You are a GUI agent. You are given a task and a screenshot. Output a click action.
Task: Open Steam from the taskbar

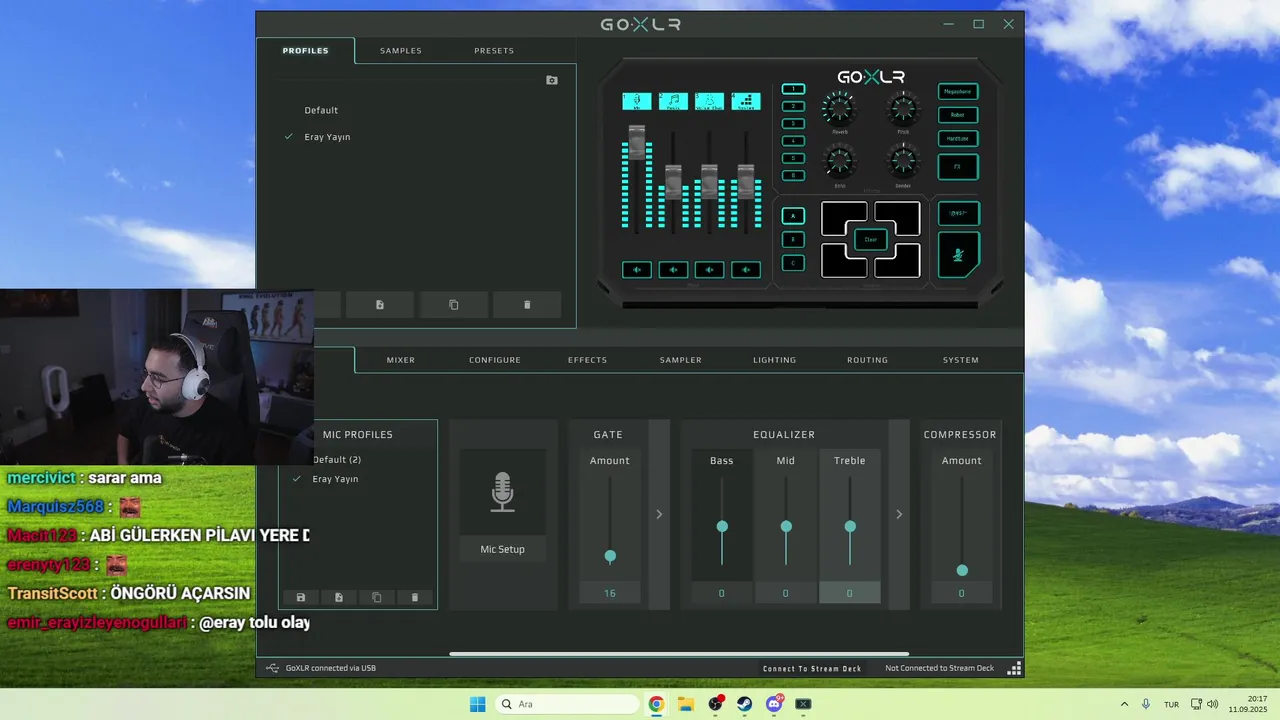(x=745, y=704)
